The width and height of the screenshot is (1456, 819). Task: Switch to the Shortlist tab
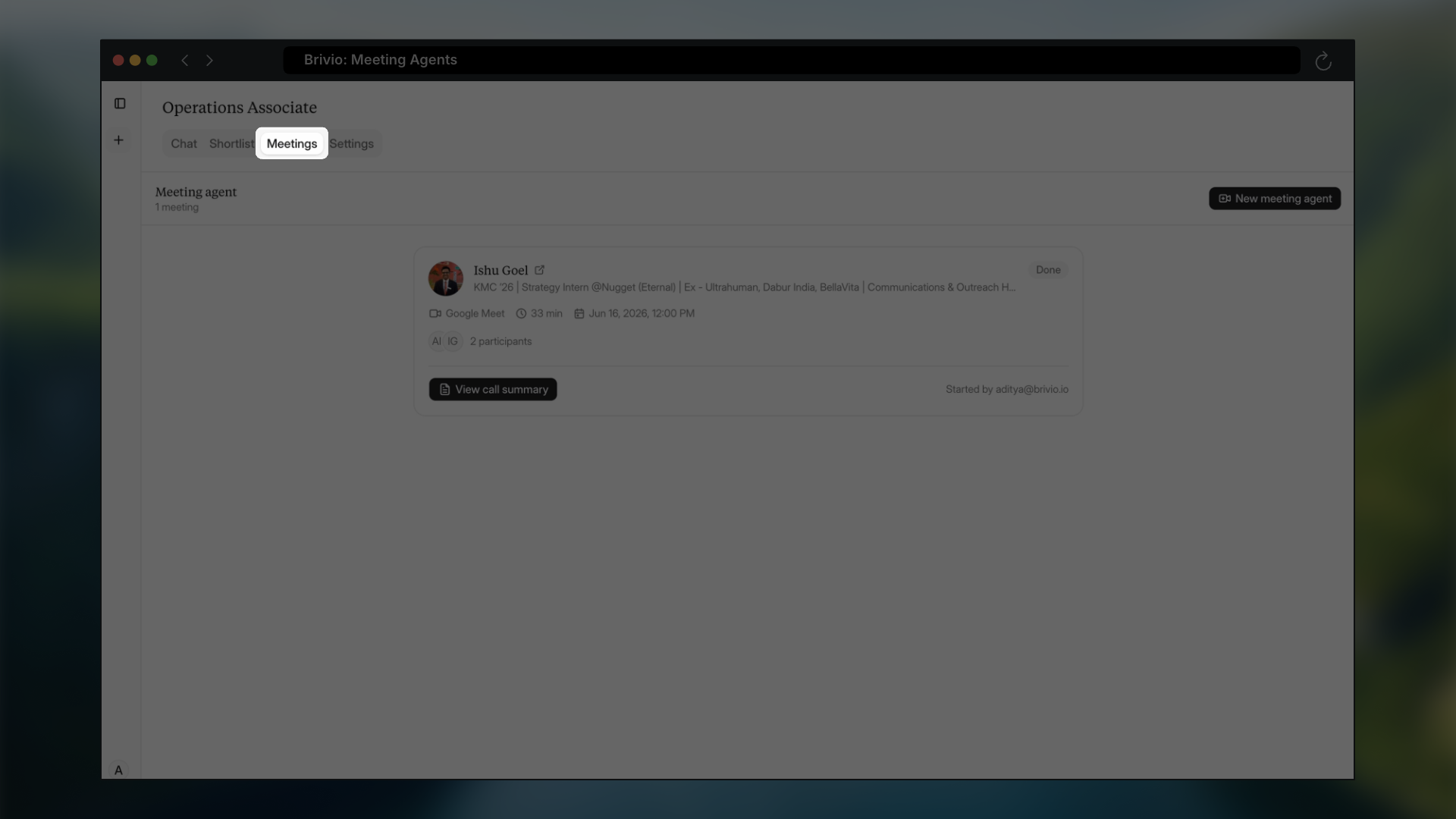tap(231, 143)
